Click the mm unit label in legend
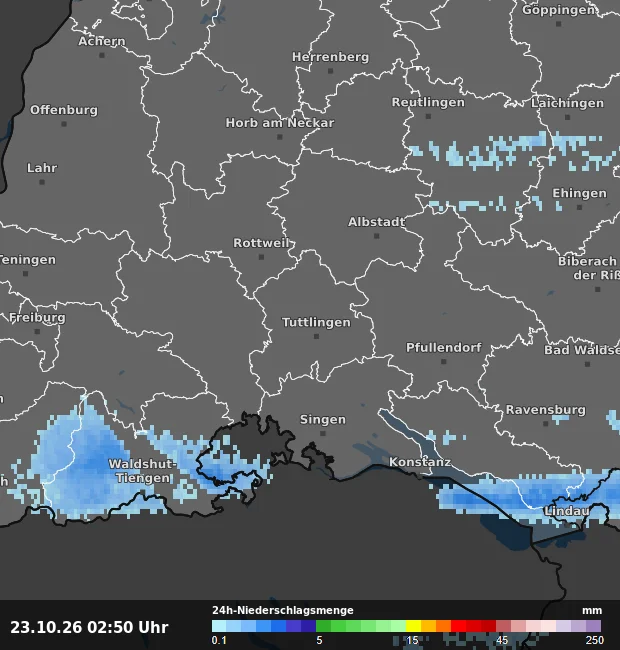620x650 pixels. point(592,611)
